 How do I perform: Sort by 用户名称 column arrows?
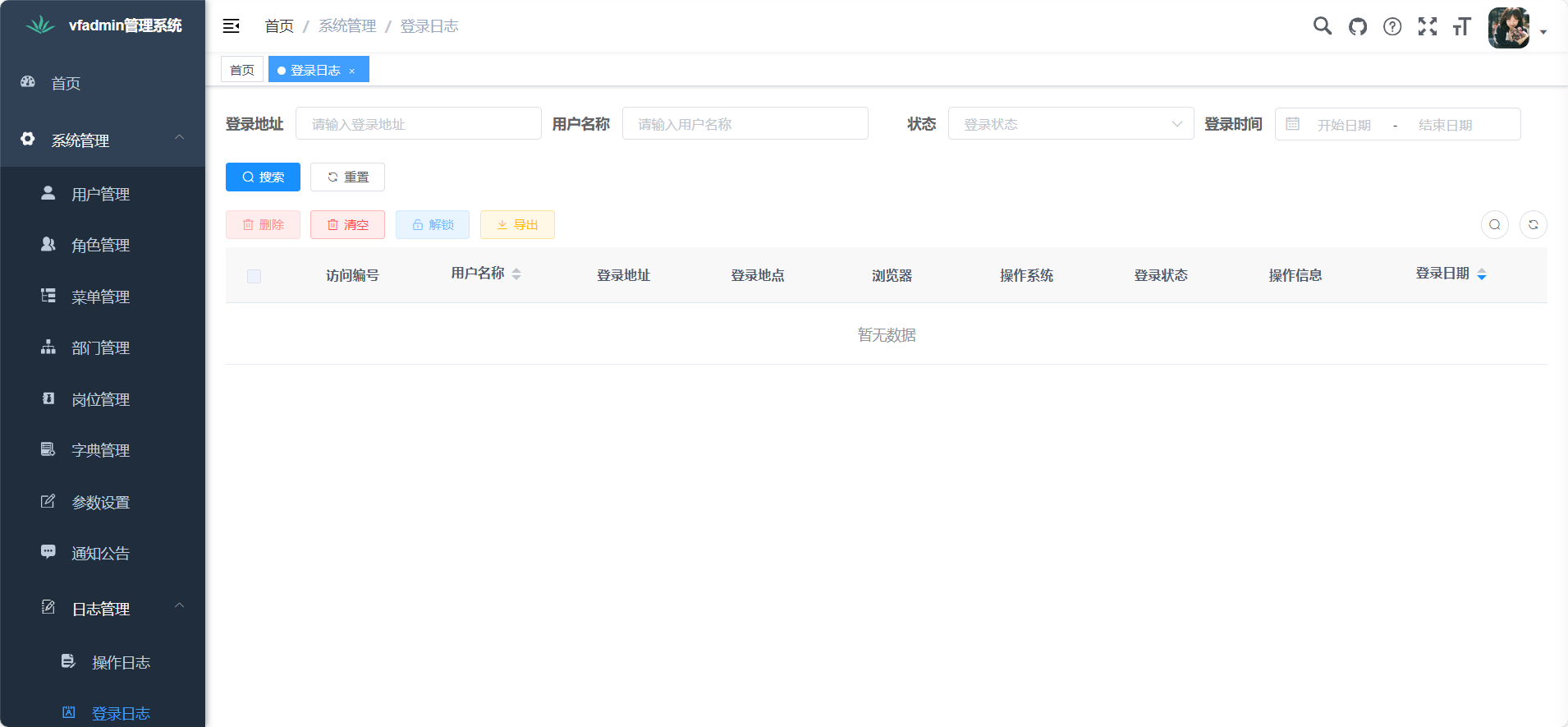pos(516,274)
